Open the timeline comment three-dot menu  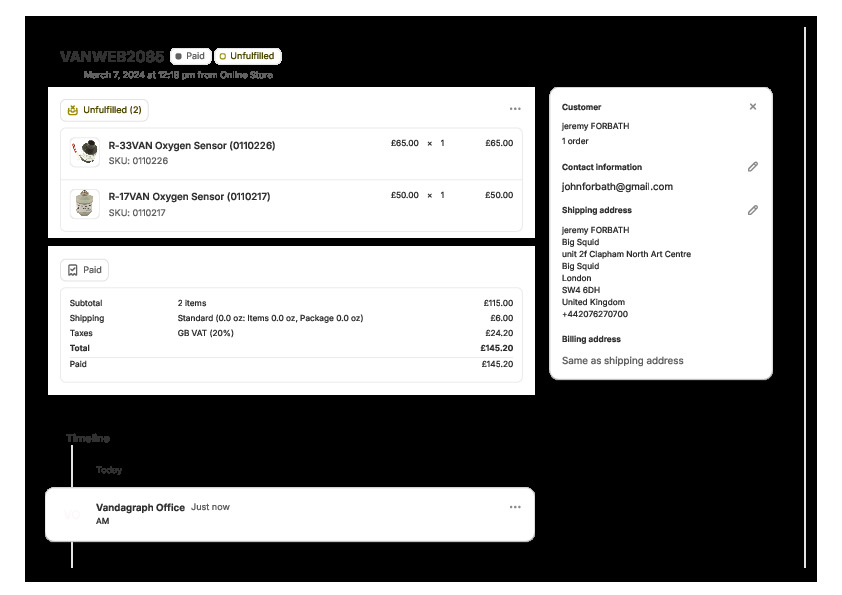(515, 507)
